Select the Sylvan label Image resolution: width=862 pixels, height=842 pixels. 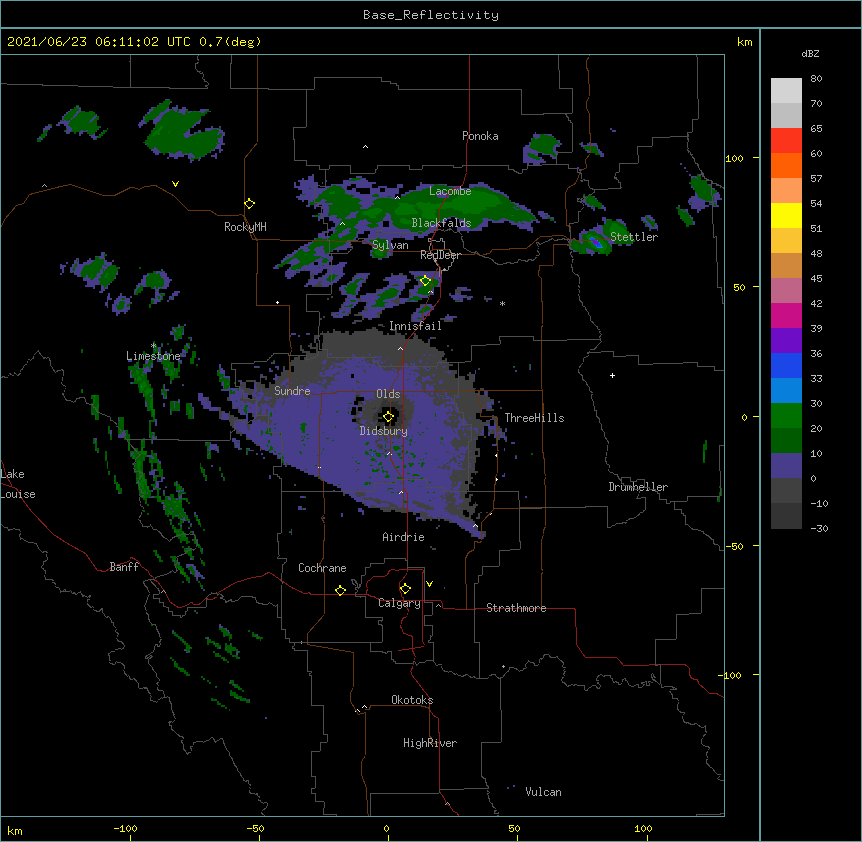tap(390, 245)
